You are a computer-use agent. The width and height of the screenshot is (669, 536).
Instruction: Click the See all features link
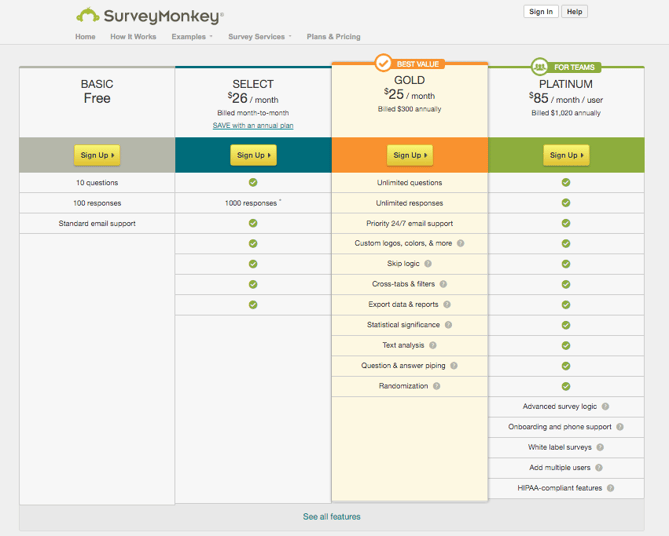[x=332, y=517]
